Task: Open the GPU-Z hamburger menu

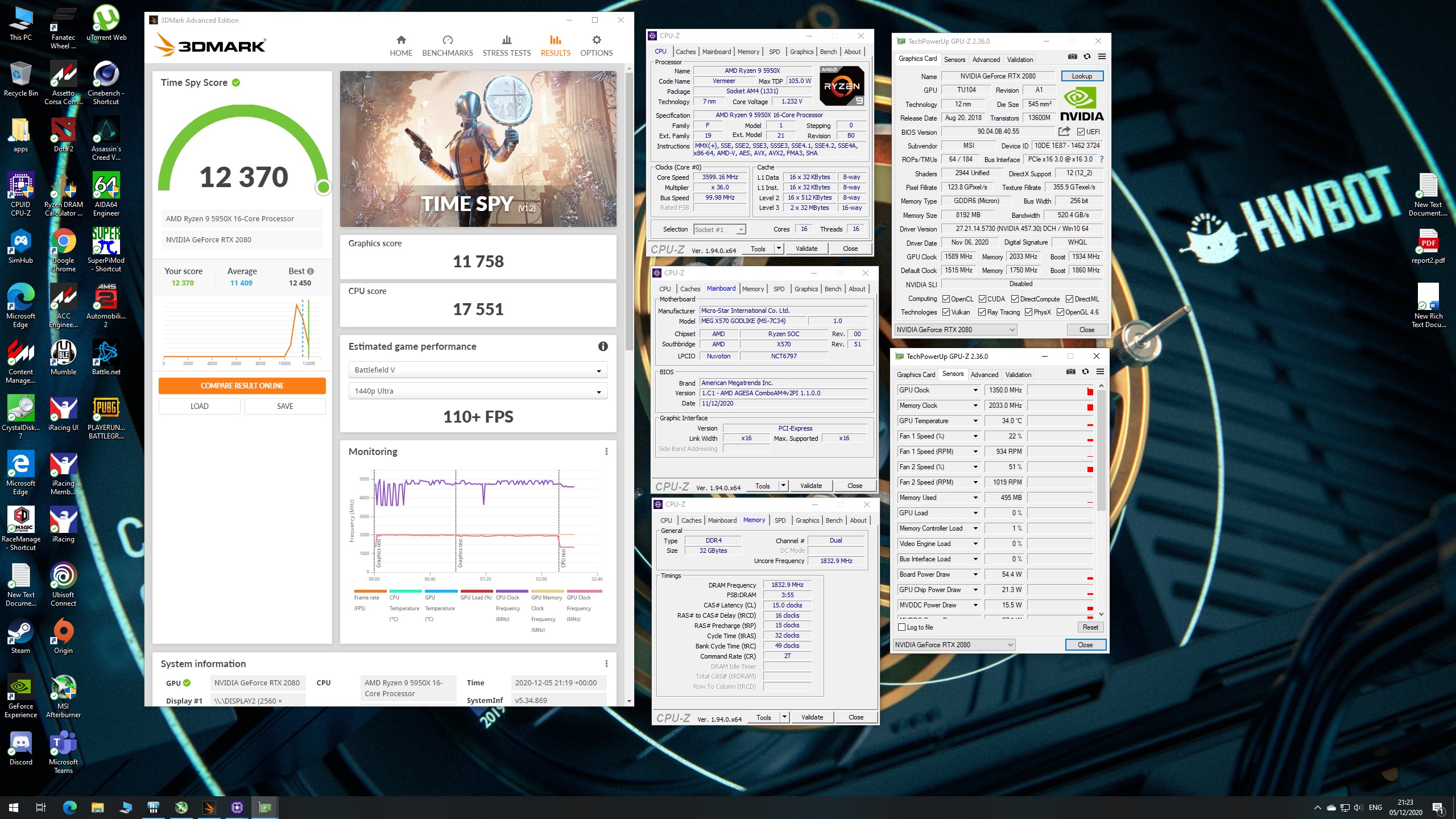Action: pos(1102,56)
